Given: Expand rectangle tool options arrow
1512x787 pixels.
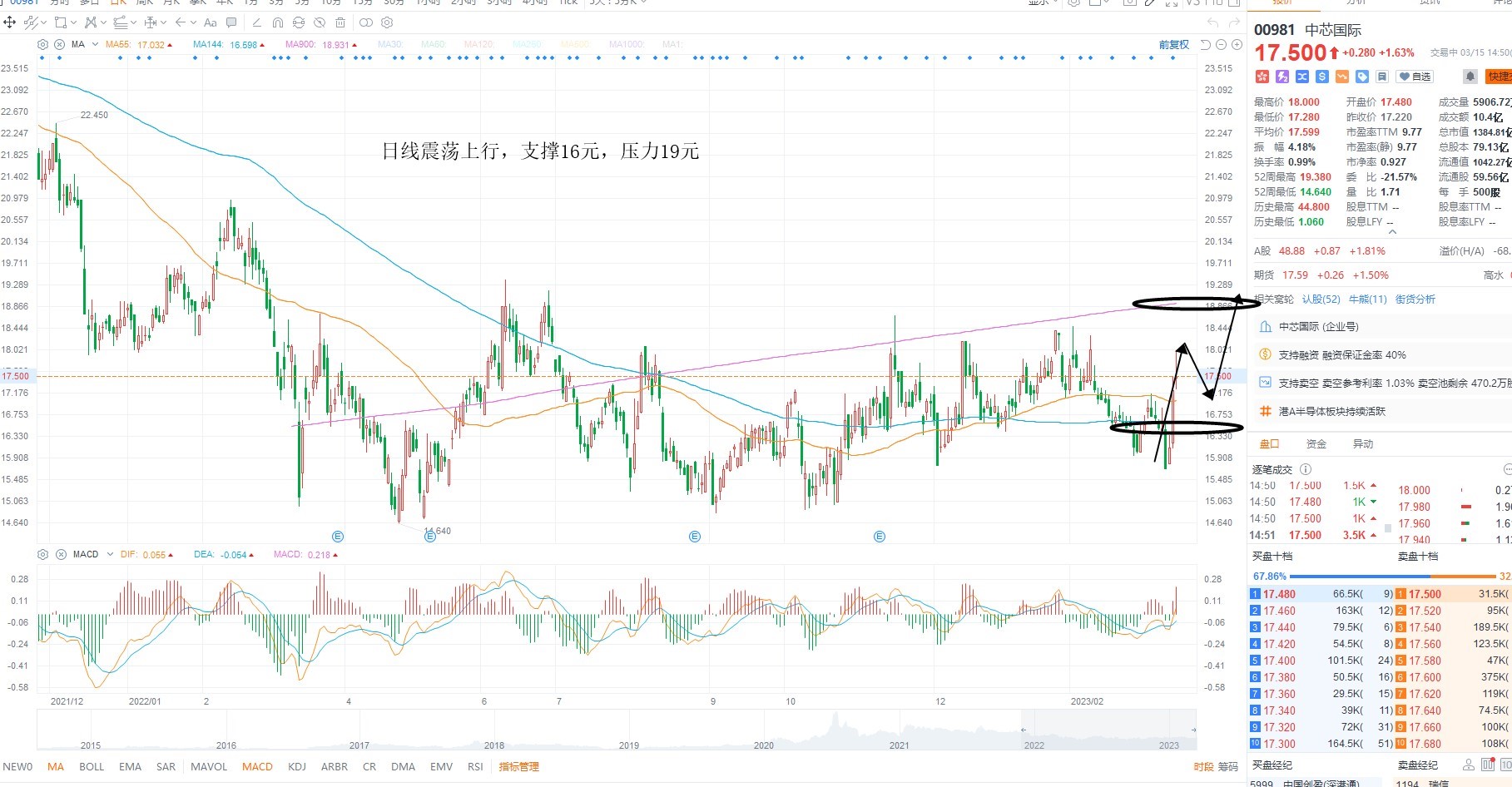Looking at the screenshot, I should pyautogui.click(x=73, y=22).
